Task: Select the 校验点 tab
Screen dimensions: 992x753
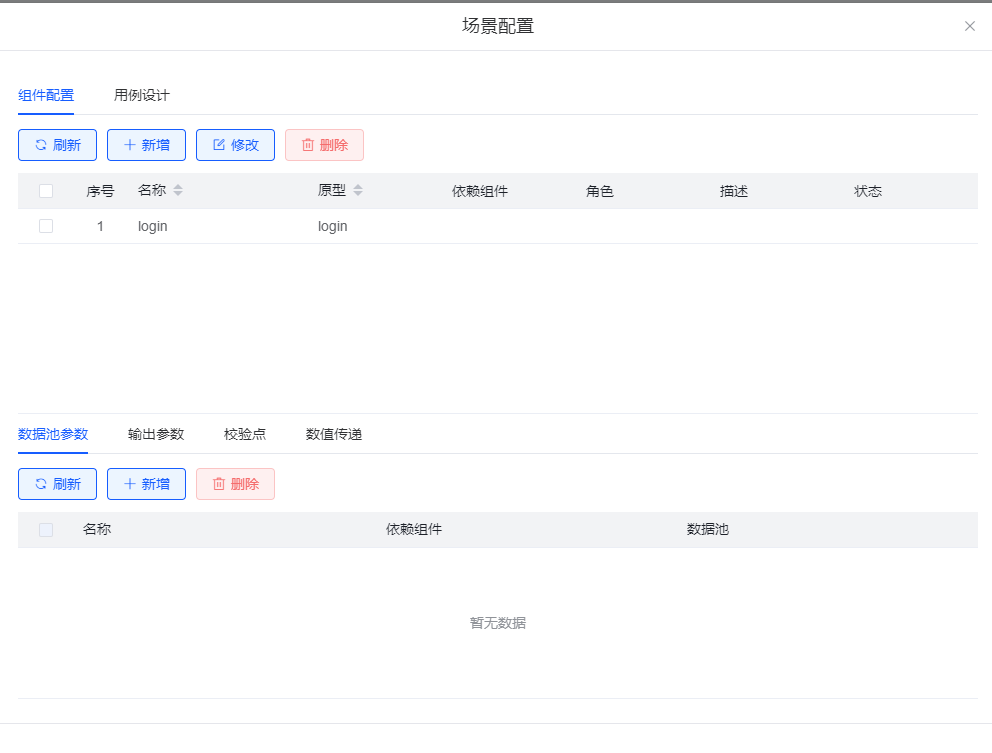Action: click(x=245, y=434)
